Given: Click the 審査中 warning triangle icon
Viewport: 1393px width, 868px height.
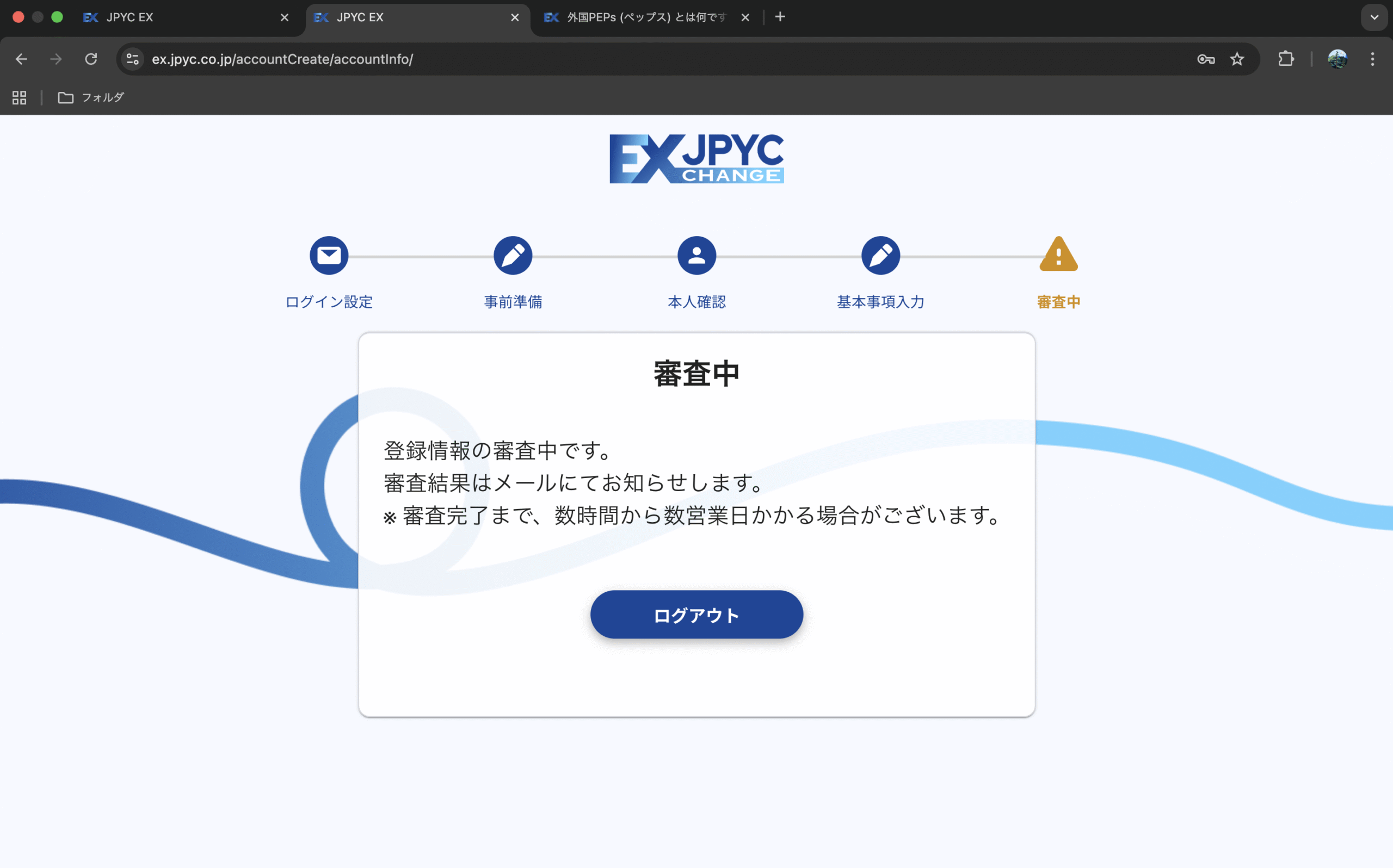Looking at the screenshot, I should (1058, 255).
